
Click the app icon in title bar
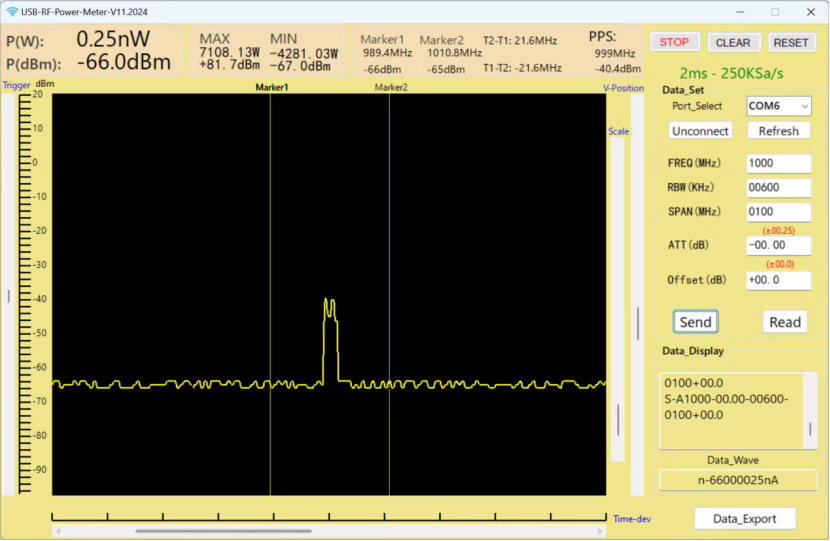(11, 12)
